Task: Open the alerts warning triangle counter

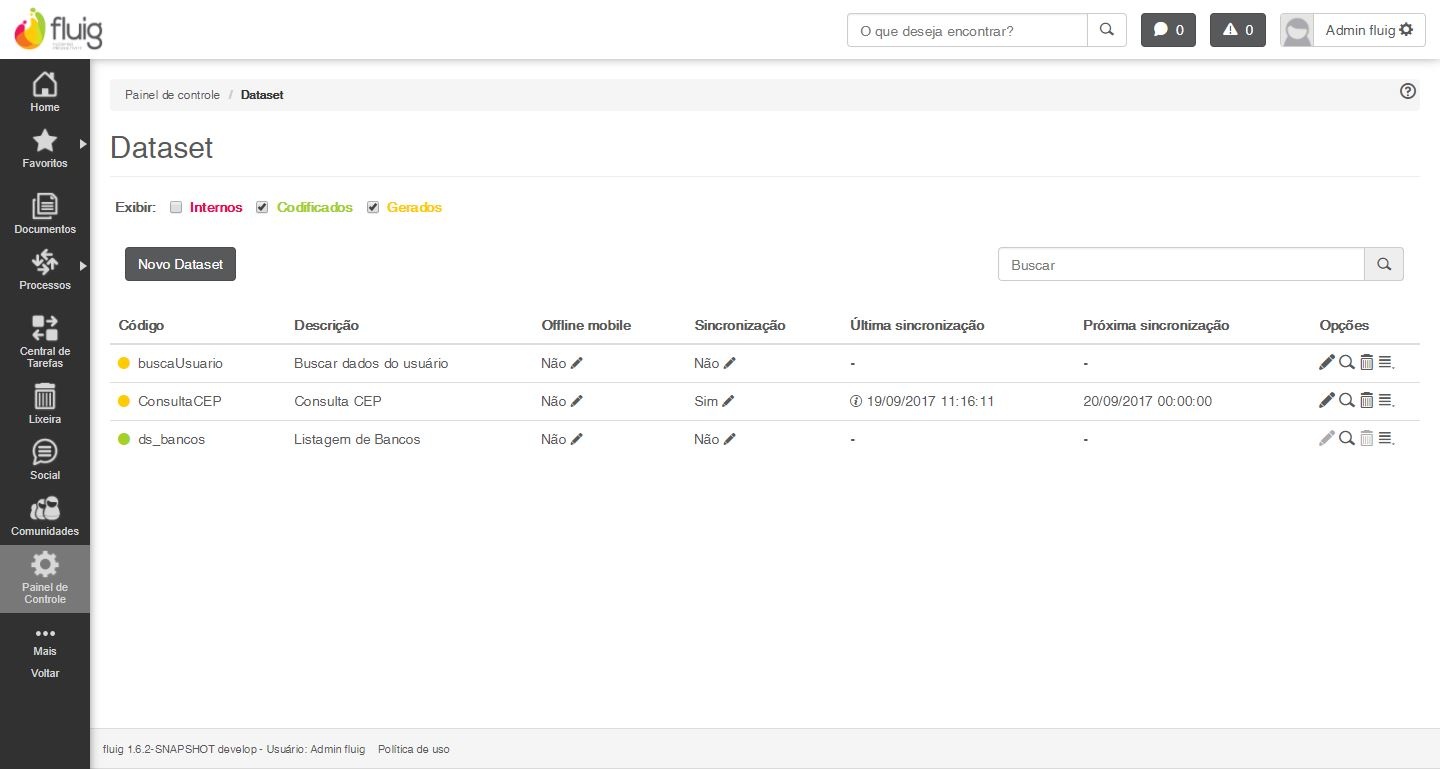Action: point(1238,30)
